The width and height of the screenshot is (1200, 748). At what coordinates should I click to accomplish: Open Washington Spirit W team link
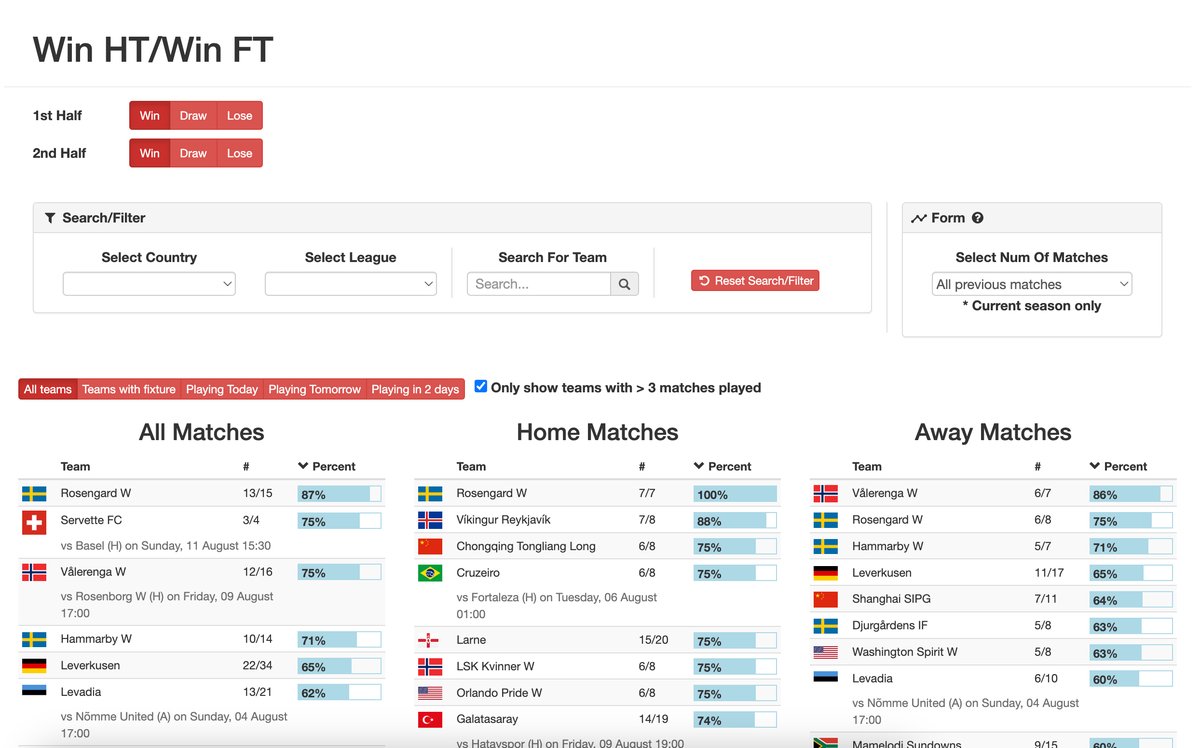point(905,652)
